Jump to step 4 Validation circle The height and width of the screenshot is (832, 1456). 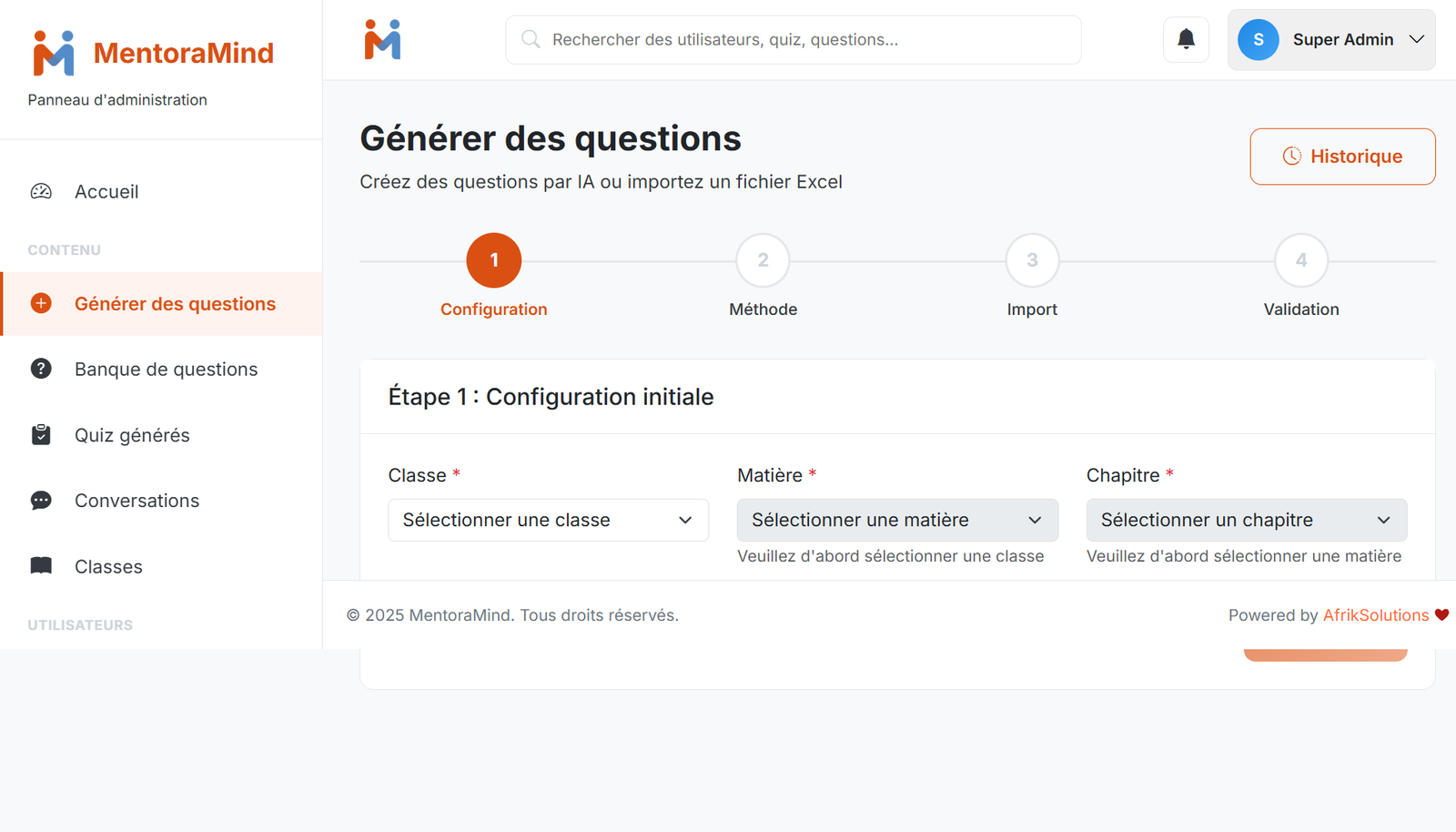pyautogui.click(x=1300, y=260)
